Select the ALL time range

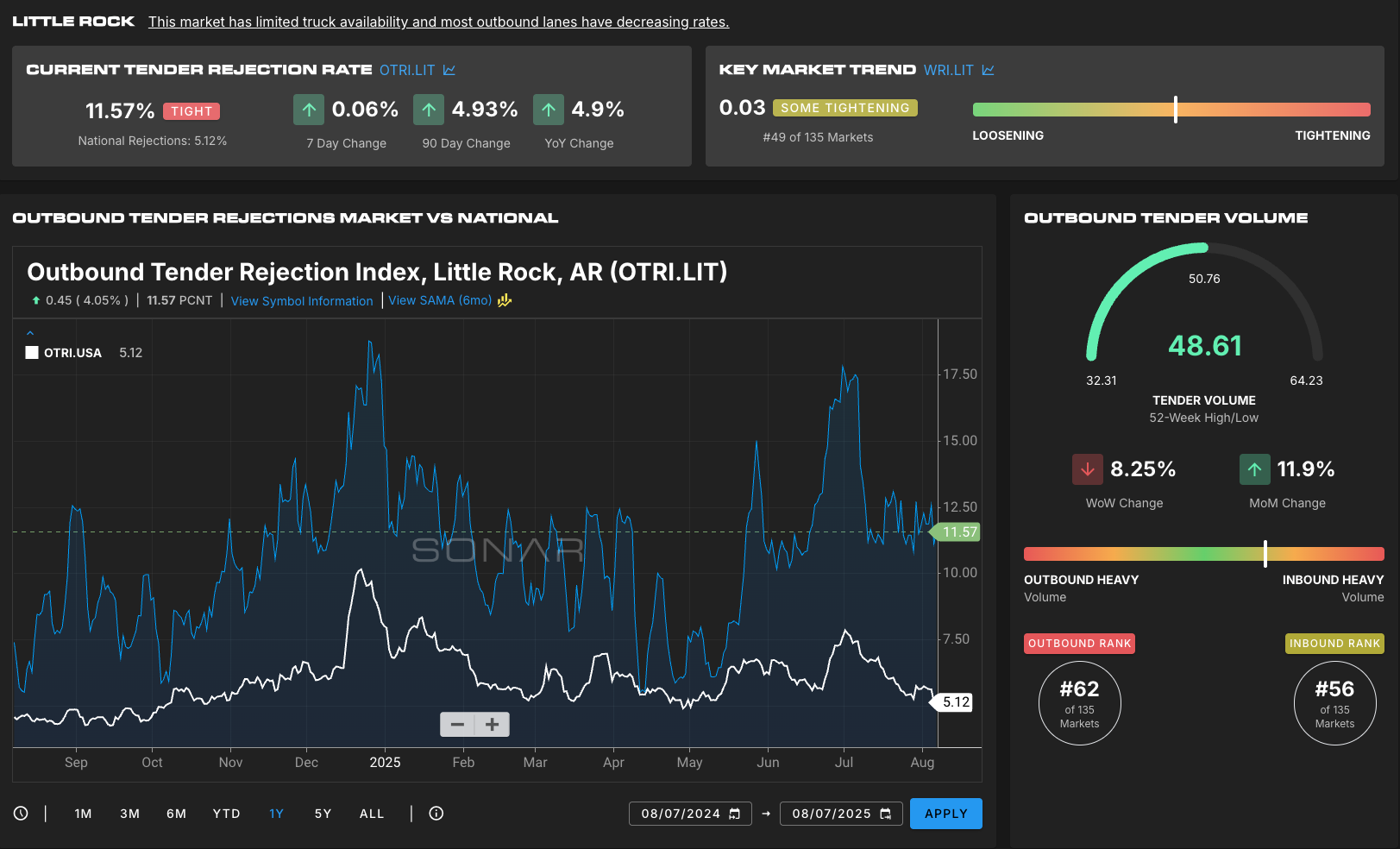point(372,814)
